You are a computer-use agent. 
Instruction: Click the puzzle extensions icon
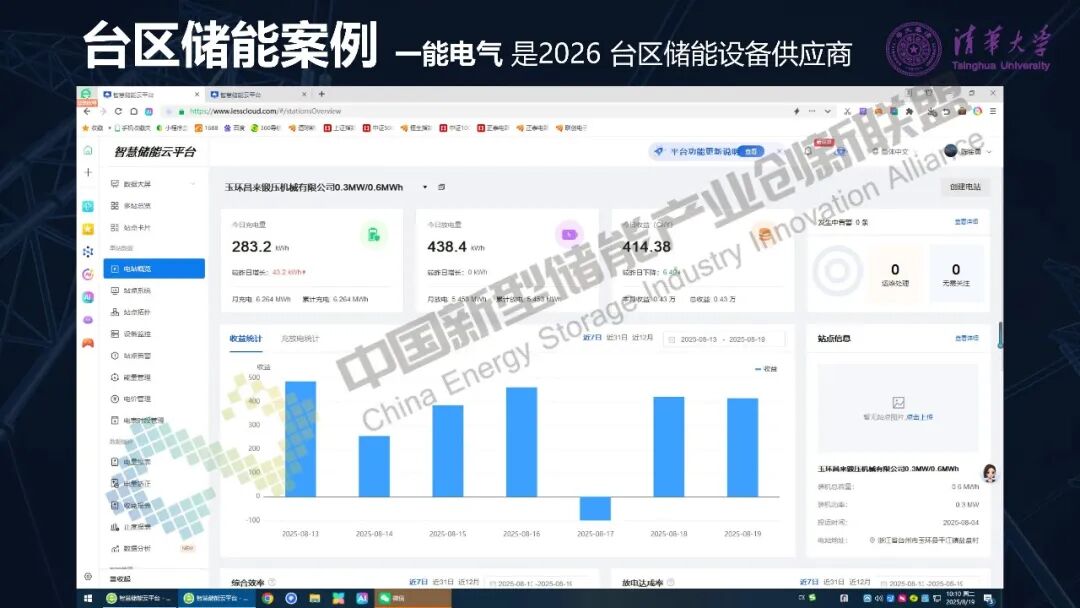[x=909, y=111]
